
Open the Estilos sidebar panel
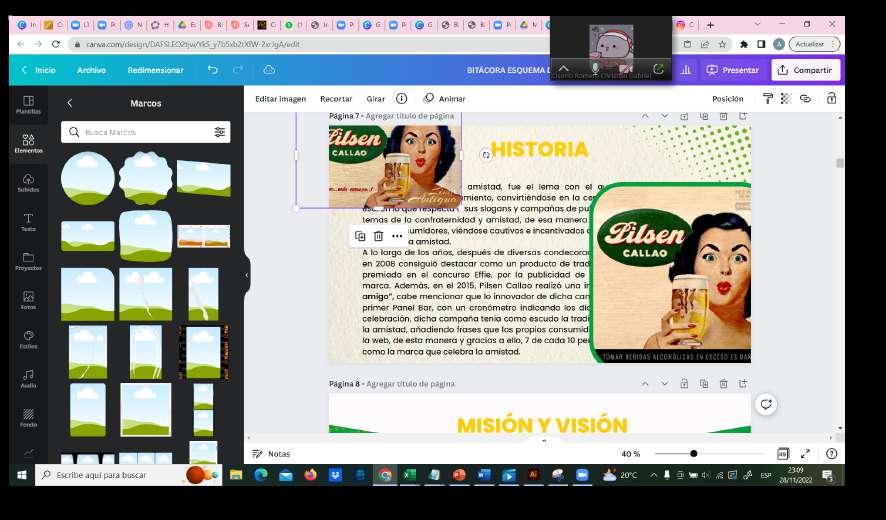(28, 339)
